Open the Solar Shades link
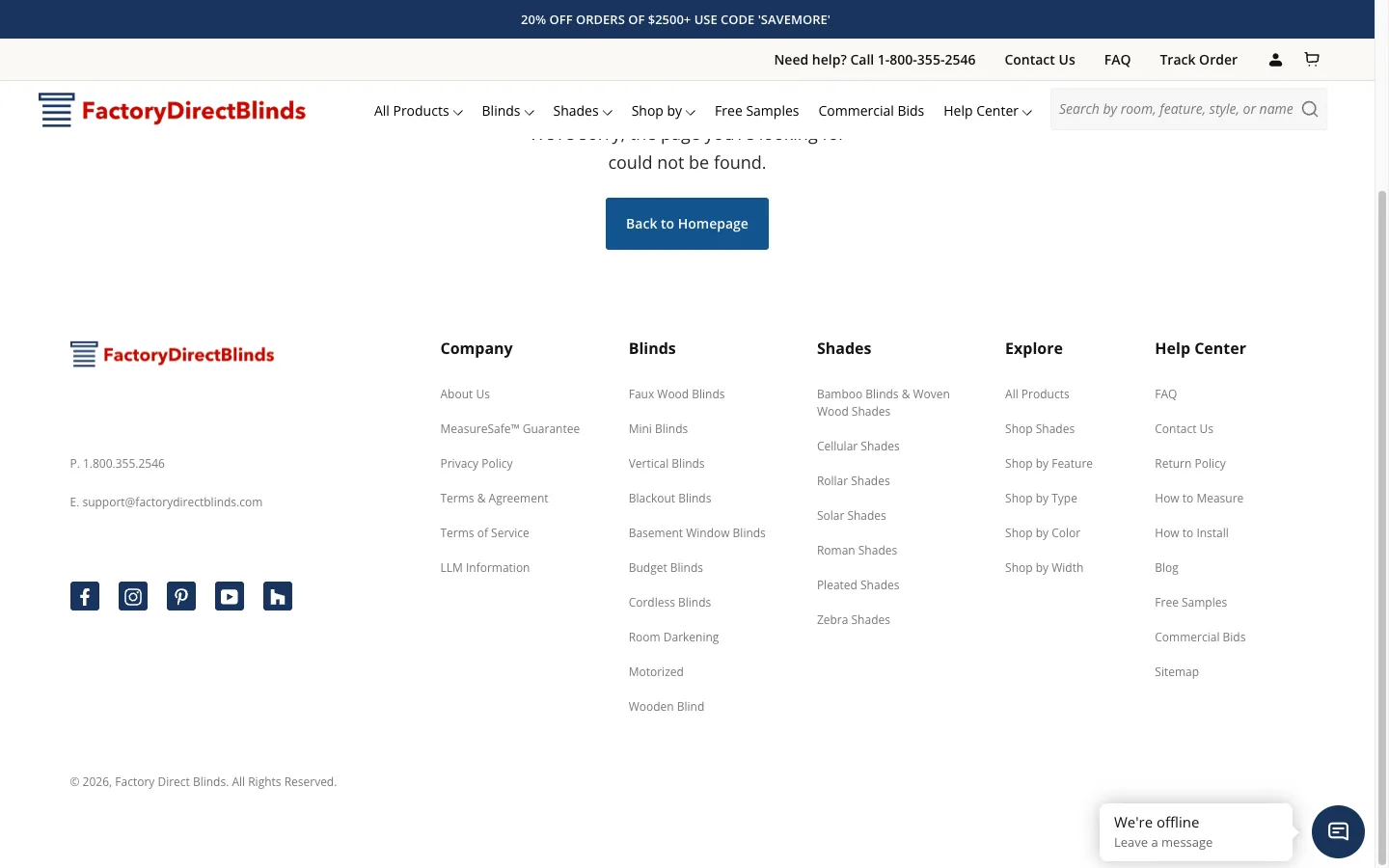This screenshot has width=1389, height=868. pyautogui.click(x=851, y=516)
